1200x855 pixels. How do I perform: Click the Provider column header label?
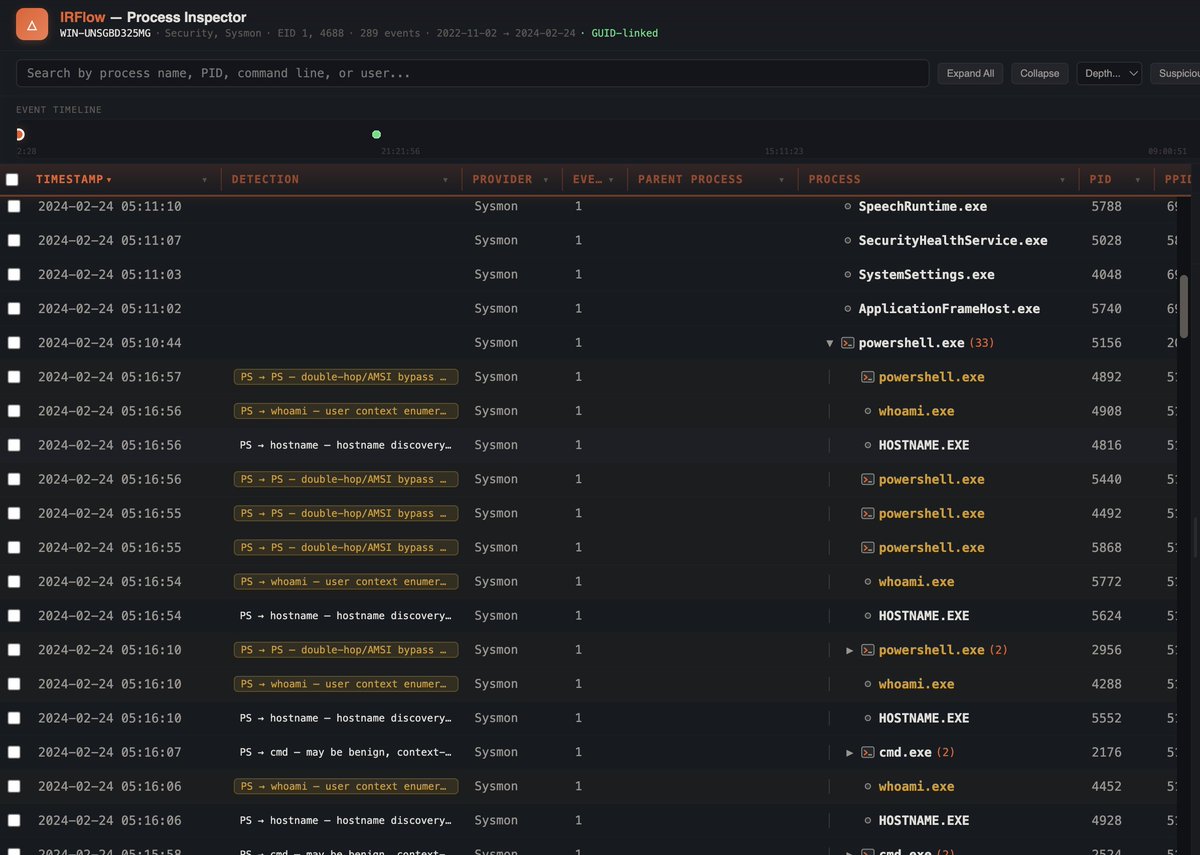[502, 179]
